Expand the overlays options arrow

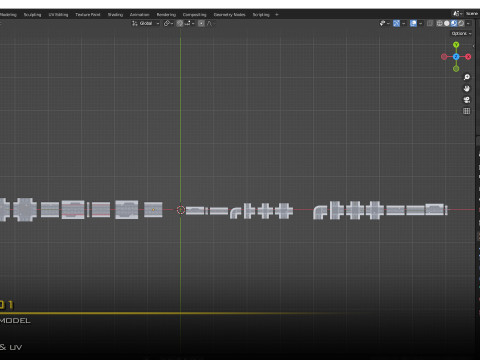(x=420, y=23)
